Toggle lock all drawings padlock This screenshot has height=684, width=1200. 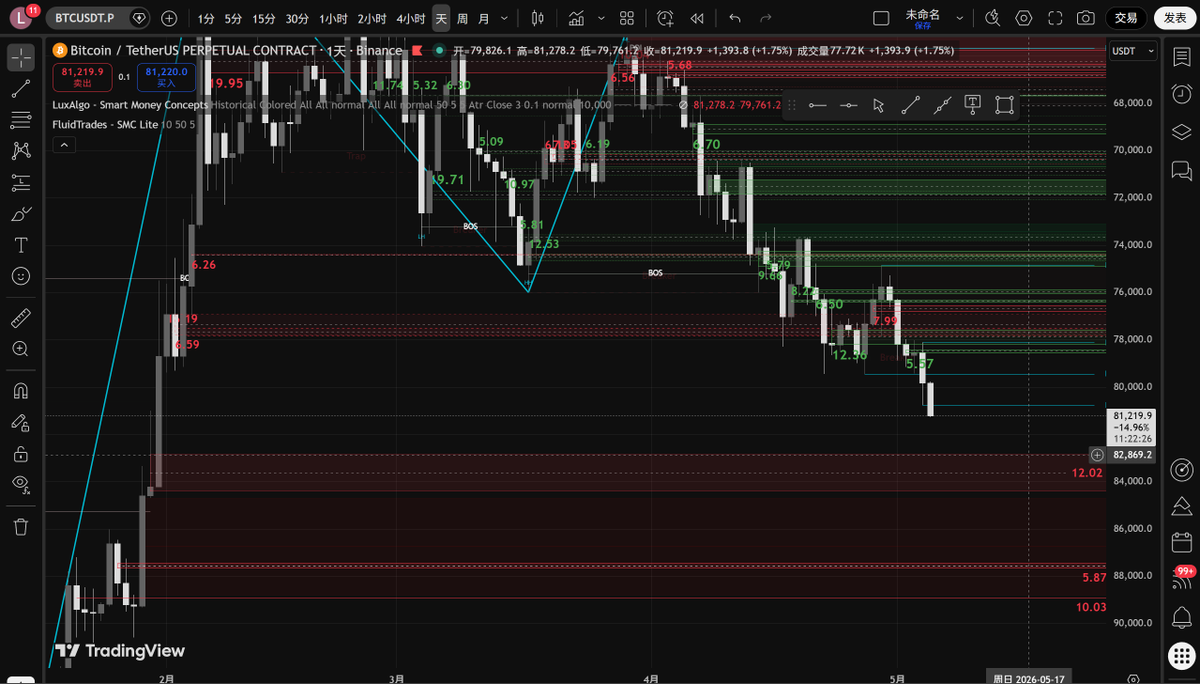pyautogui.click(x=20, y=453)
